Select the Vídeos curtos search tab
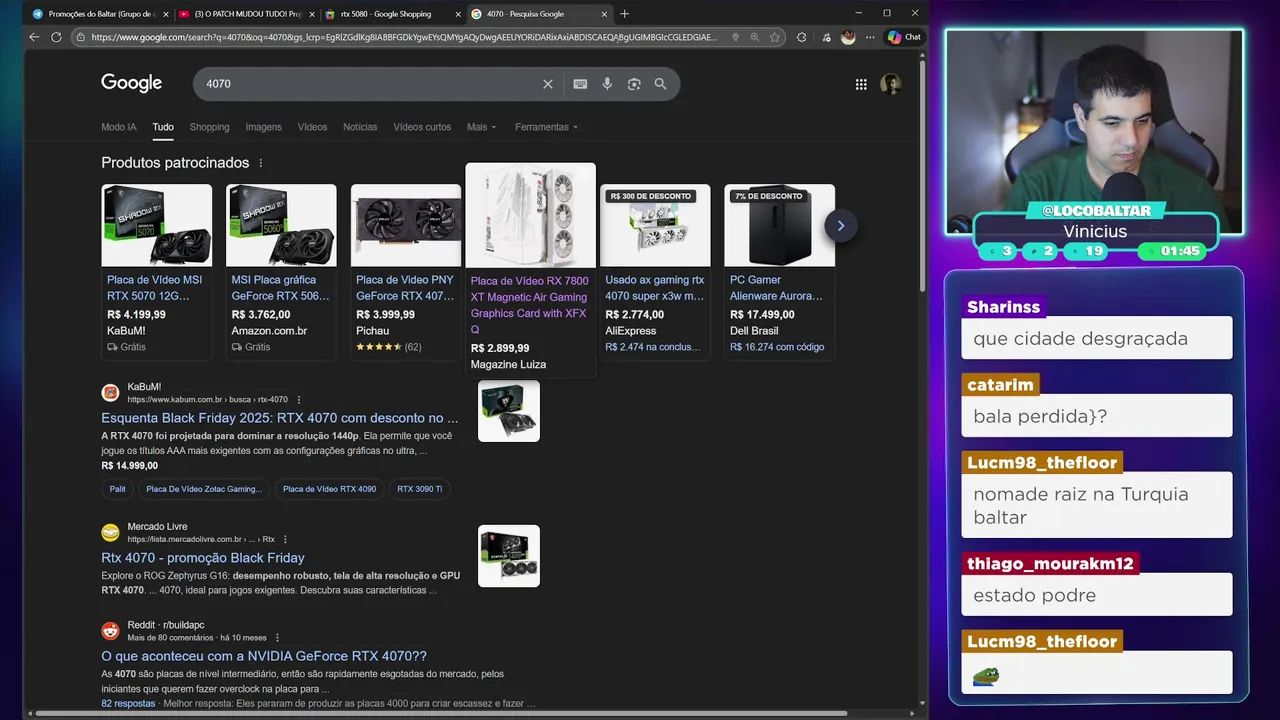The image size is (1280, 720). (x=422, y=127)
